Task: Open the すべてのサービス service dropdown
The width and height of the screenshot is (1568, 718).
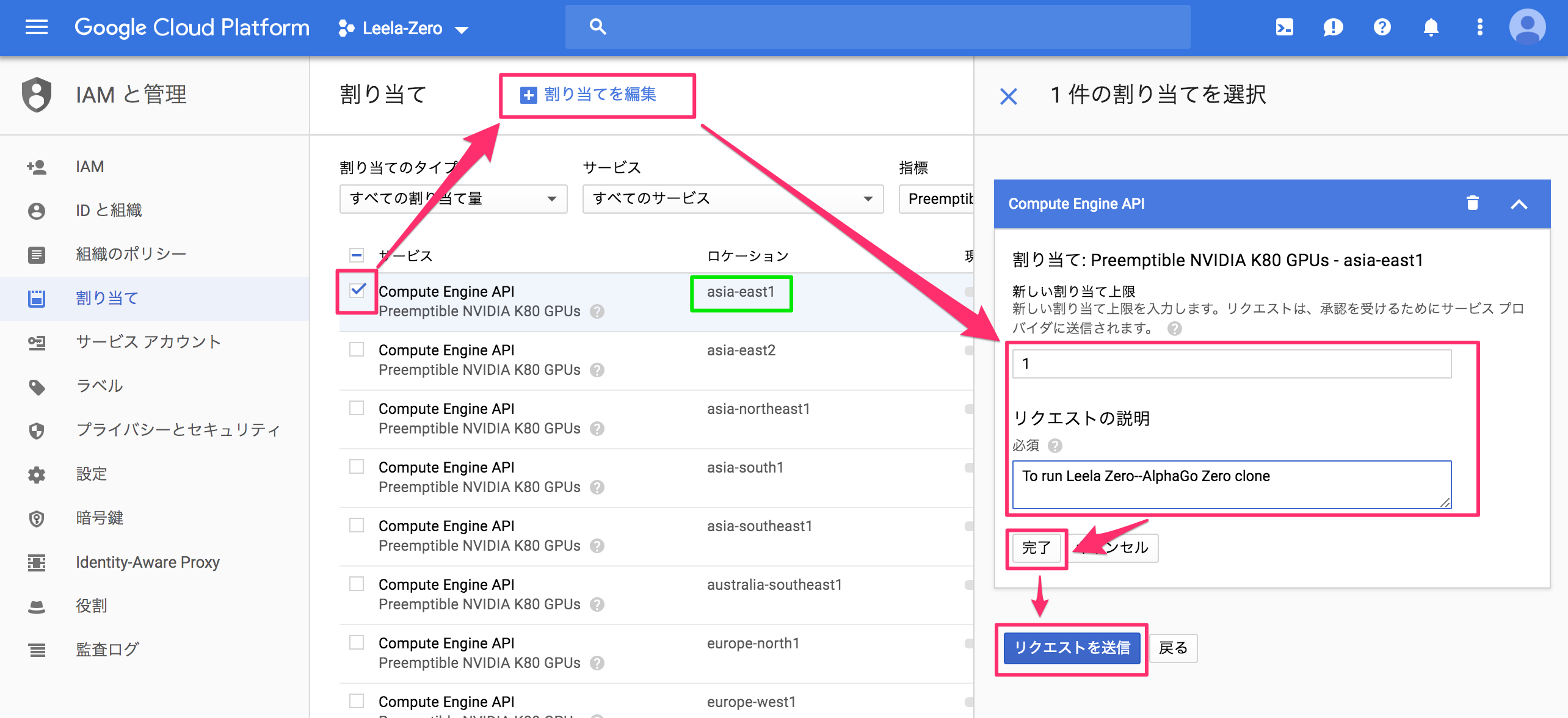Action: click(x=733, y=199)
